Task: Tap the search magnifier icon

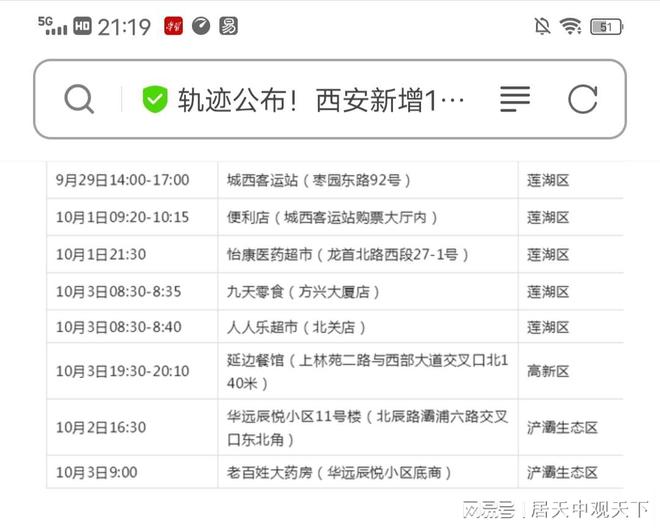Action: pos(79,99)
